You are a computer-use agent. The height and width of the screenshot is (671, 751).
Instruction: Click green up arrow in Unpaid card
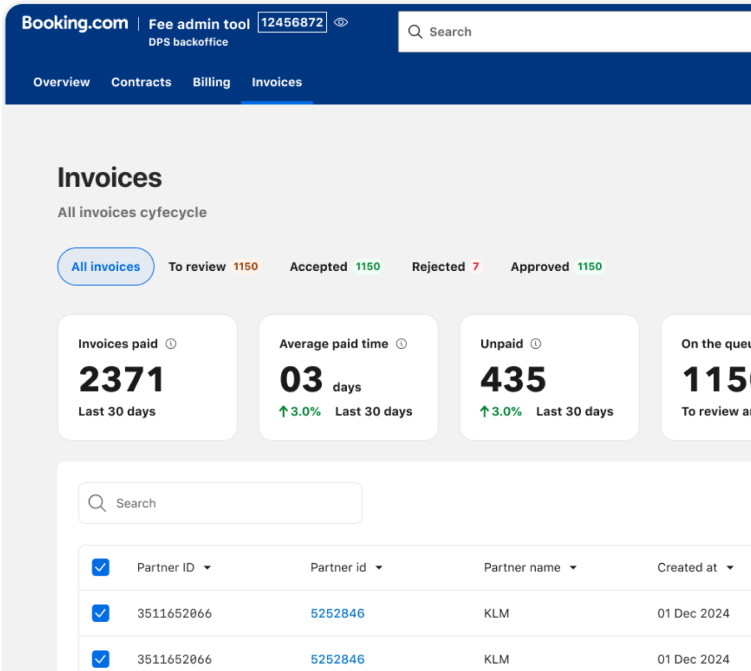point(484,411)
